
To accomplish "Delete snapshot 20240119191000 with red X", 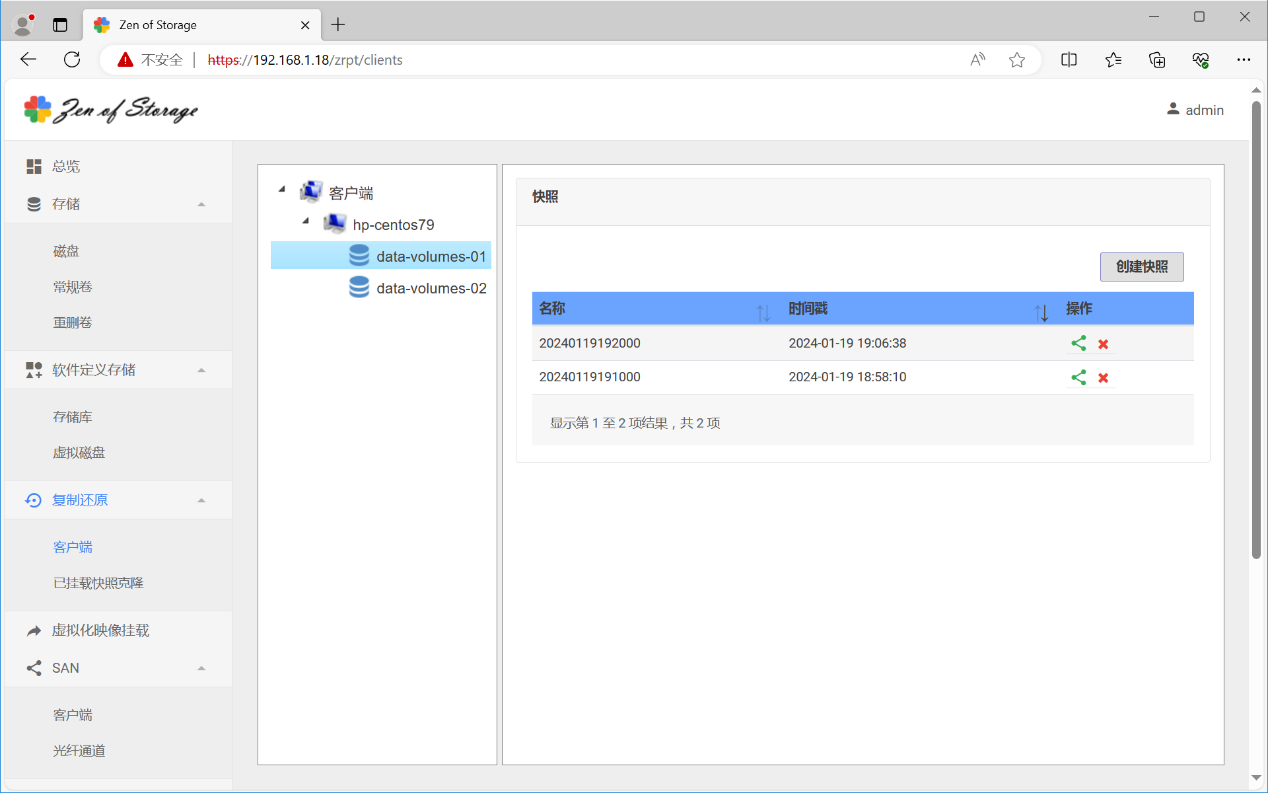I will [x=1103, y=378].
